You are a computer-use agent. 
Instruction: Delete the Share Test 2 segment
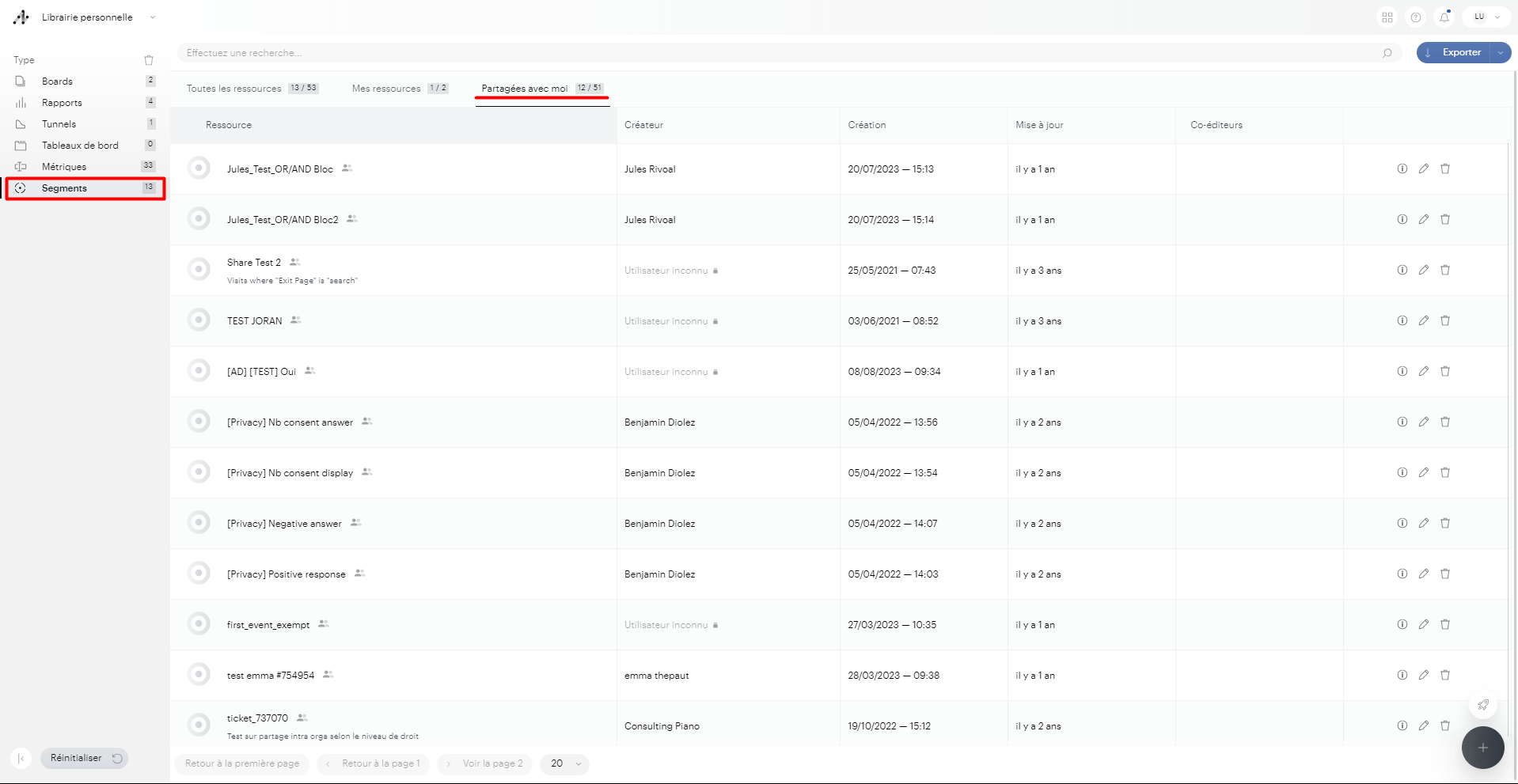tap(1444, 270)
